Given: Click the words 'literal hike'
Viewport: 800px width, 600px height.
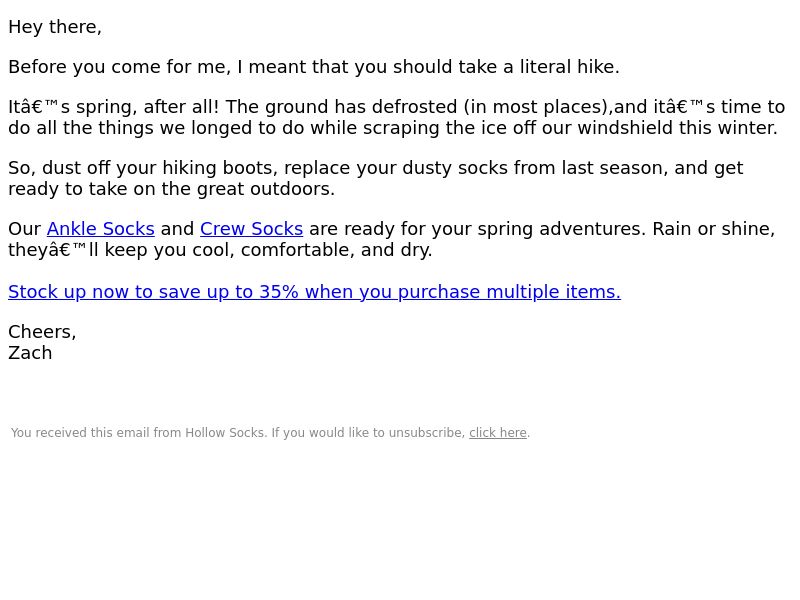Looking at the screenshot, I should pos(569,67).
